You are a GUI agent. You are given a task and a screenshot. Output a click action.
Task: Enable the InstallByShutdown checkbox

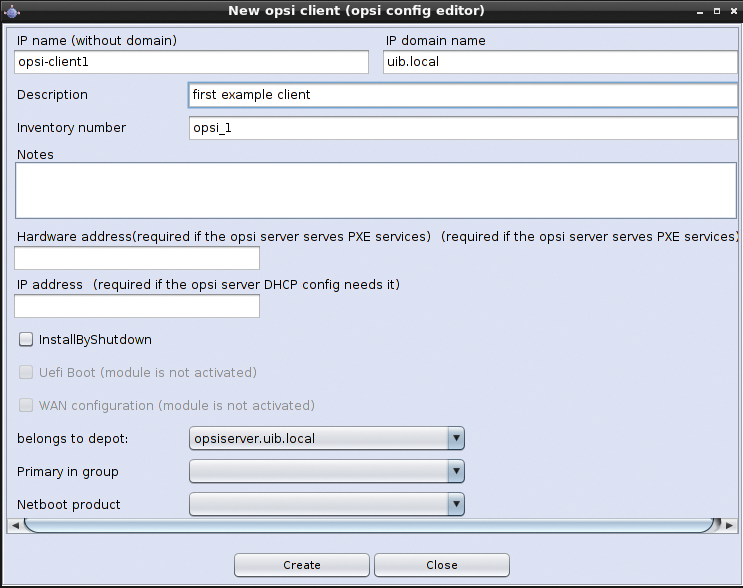click(26, 340)
